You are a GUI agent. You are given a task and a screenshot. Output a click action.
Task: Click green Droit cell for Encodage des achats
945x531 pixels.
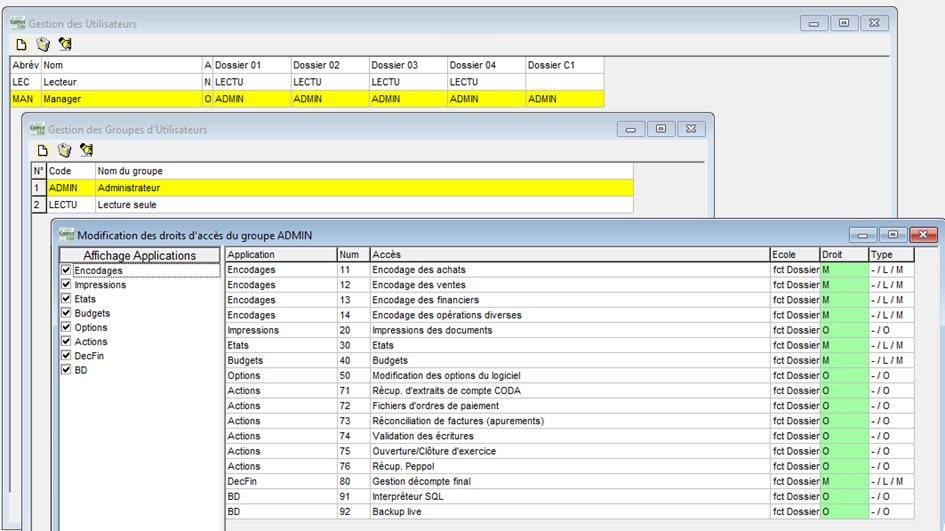click(843, 270)
